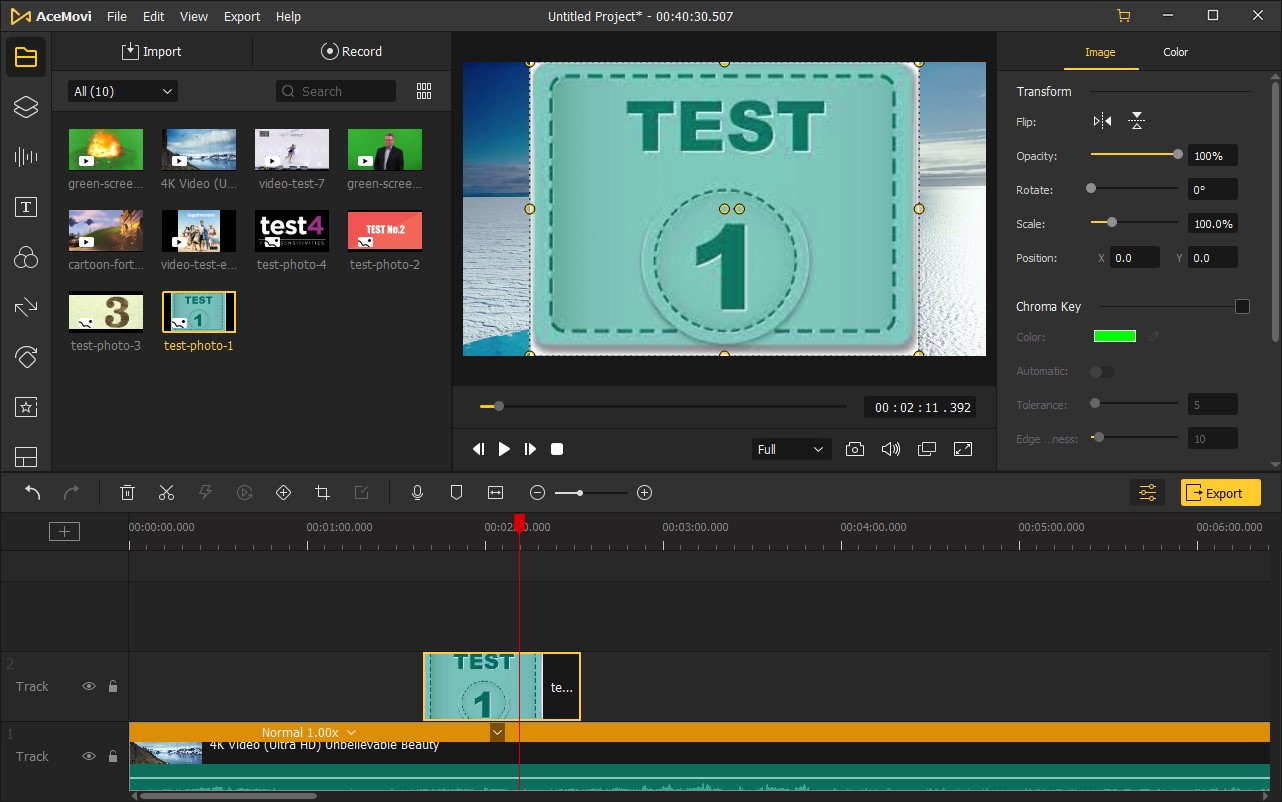
Task: Switch to the Color tab
Action: [1175, 52]
